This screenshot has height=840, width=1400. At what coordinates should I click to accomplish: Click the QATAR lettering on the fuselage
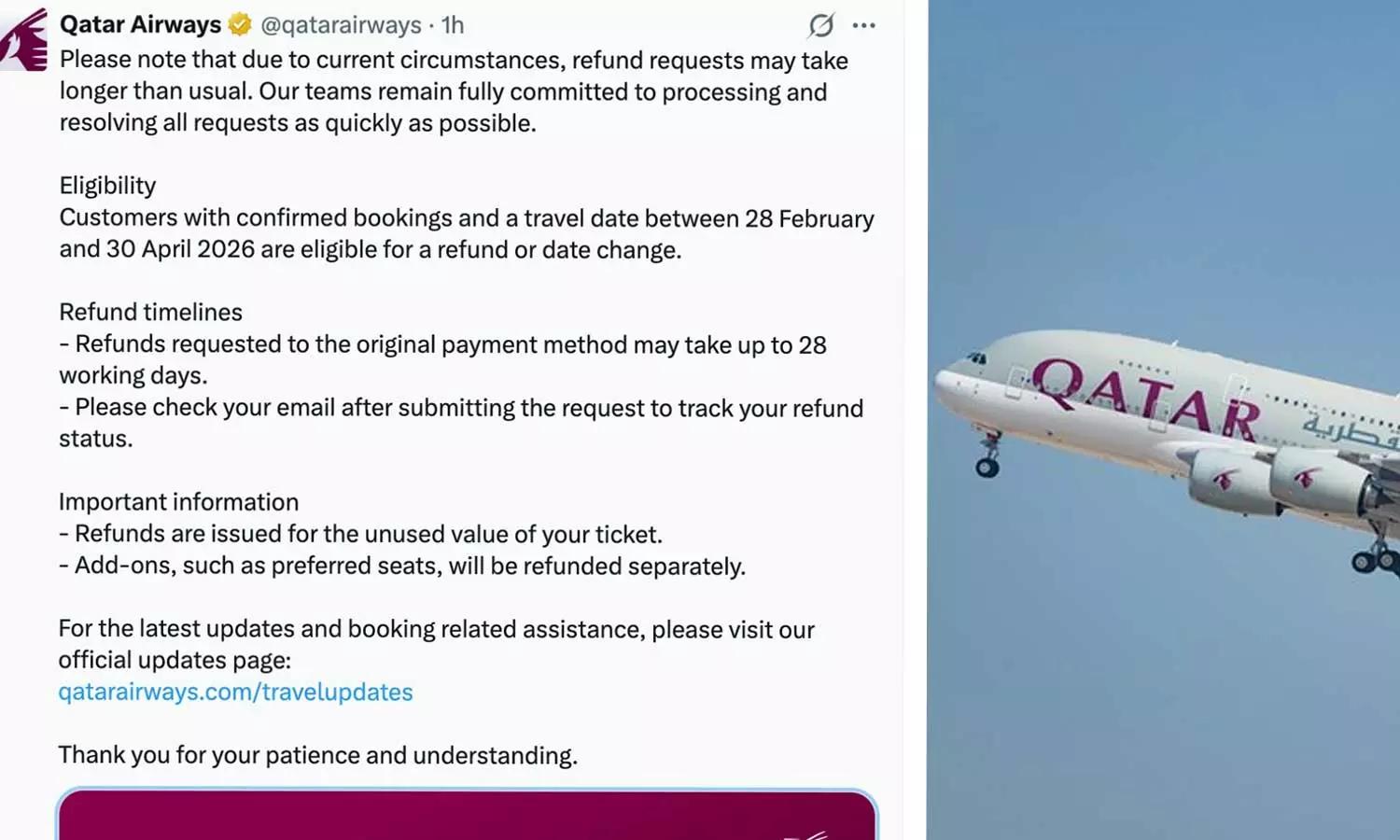[1146, 399]
